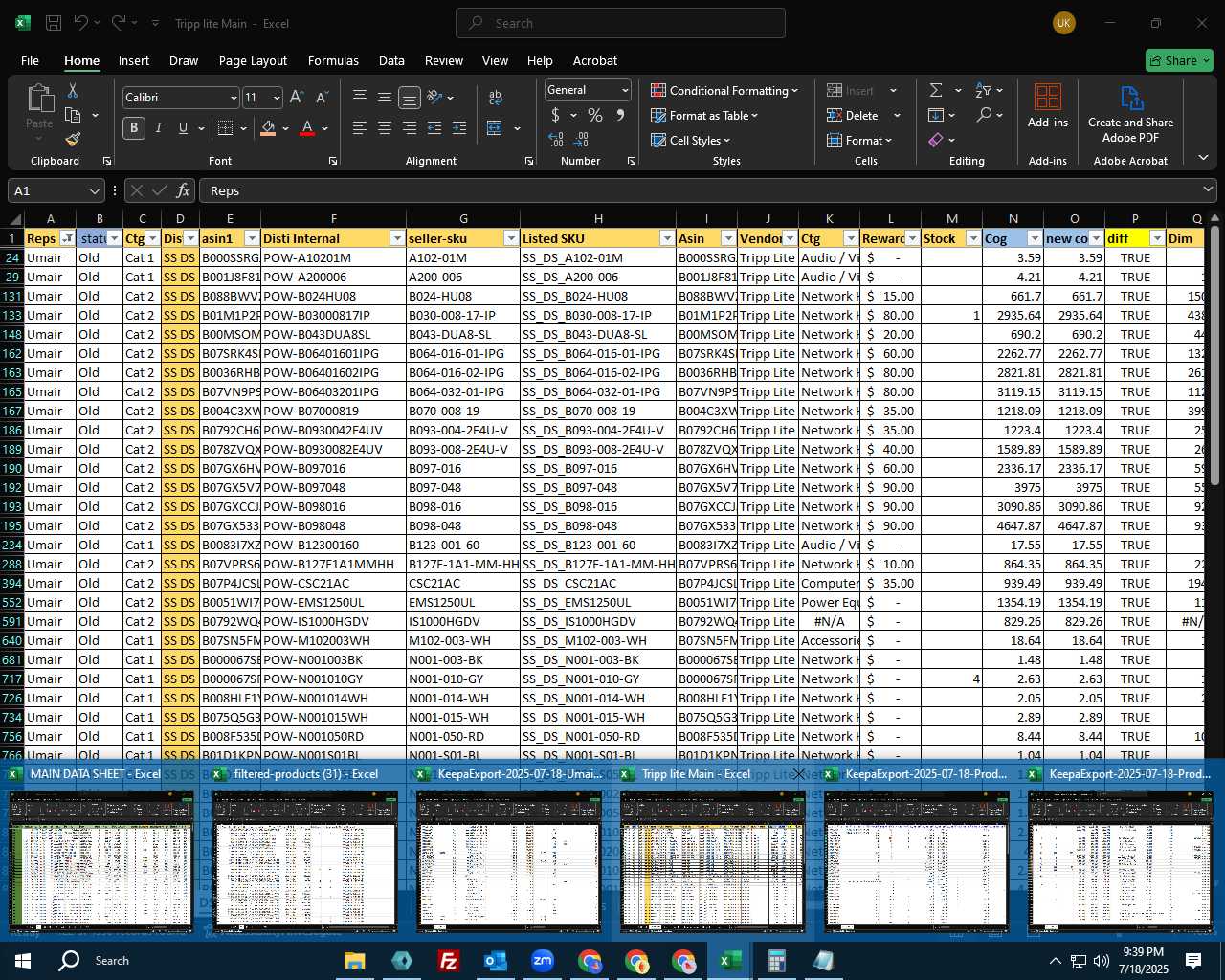Toggle Italic formatting
This screenshot has height=980, width=1225.
pyautogui.click(x=158, y=127)
